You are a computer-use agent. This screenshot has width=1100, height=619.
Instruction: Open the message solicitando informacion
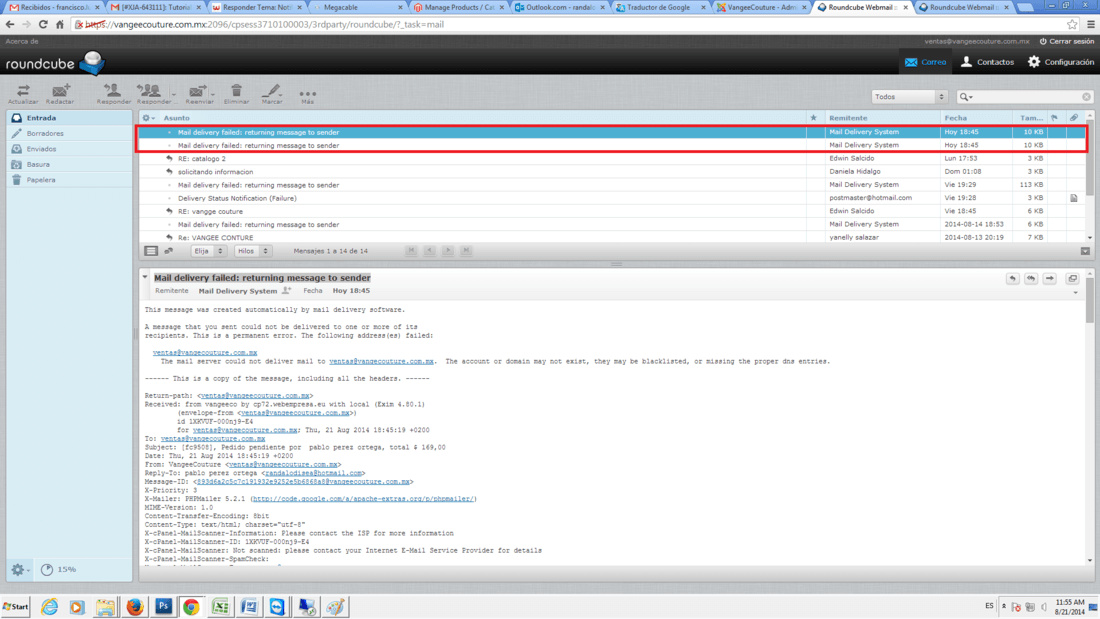click(215, 172)
